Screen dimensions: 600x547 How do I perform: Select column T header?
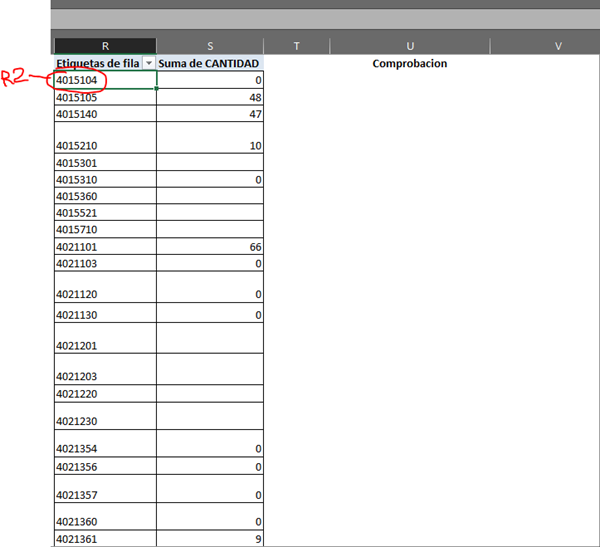pos(297,46)
